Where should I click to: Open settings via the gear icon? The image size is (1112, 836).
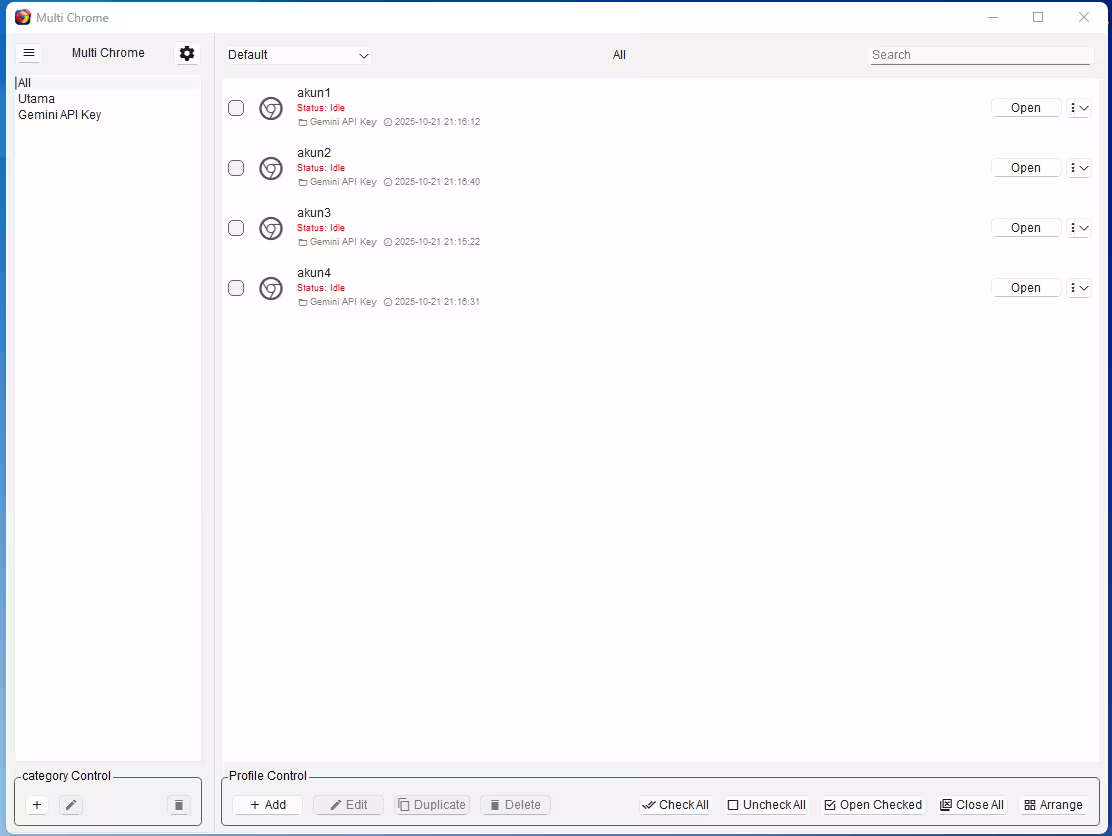click(187, 53)
